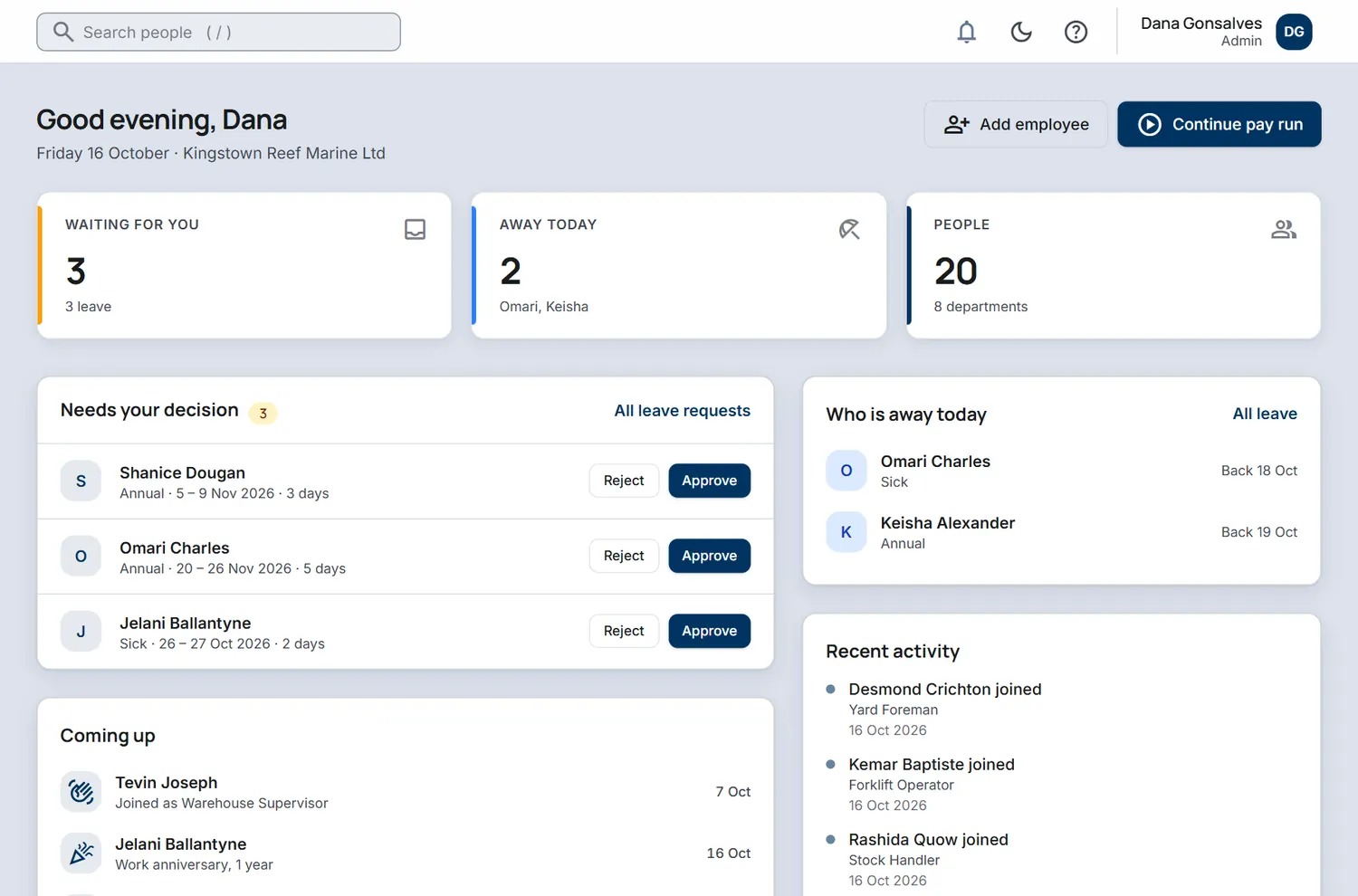Select 'Work anniversary, 1 year' entry
1358x896 pixels.
coord(194,865)
